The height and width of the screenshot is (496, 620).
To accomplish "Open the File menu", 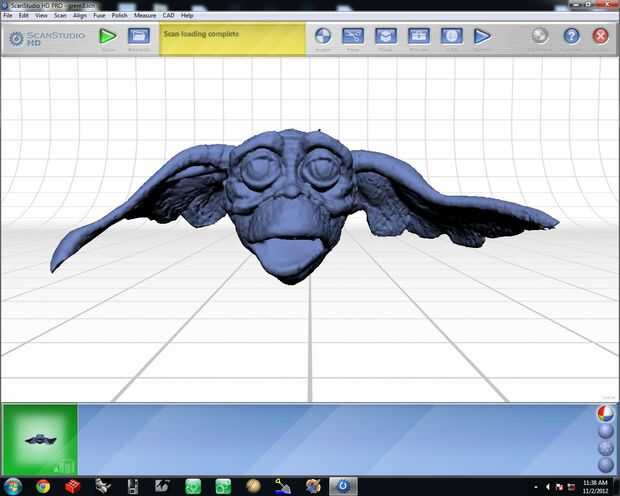I will click(x=8, y=15).
